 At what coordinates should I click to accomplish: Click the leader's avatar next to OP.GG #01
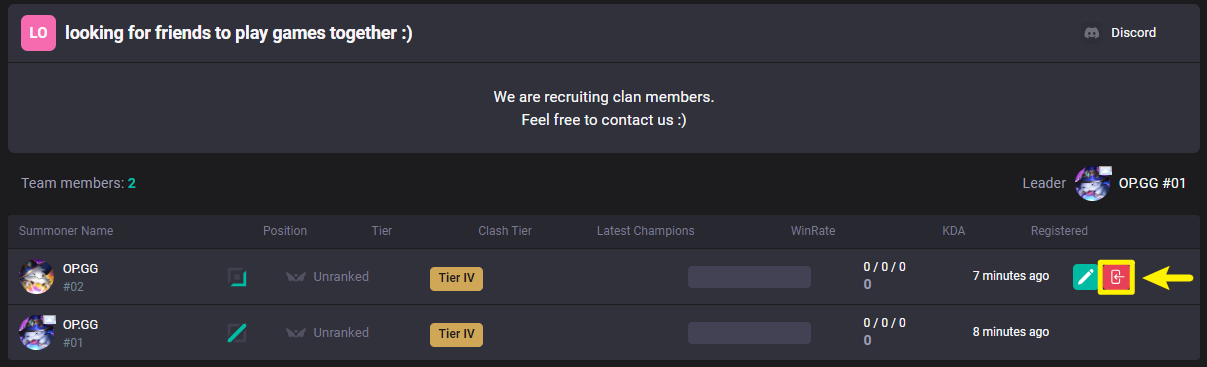pos(1092,183)
